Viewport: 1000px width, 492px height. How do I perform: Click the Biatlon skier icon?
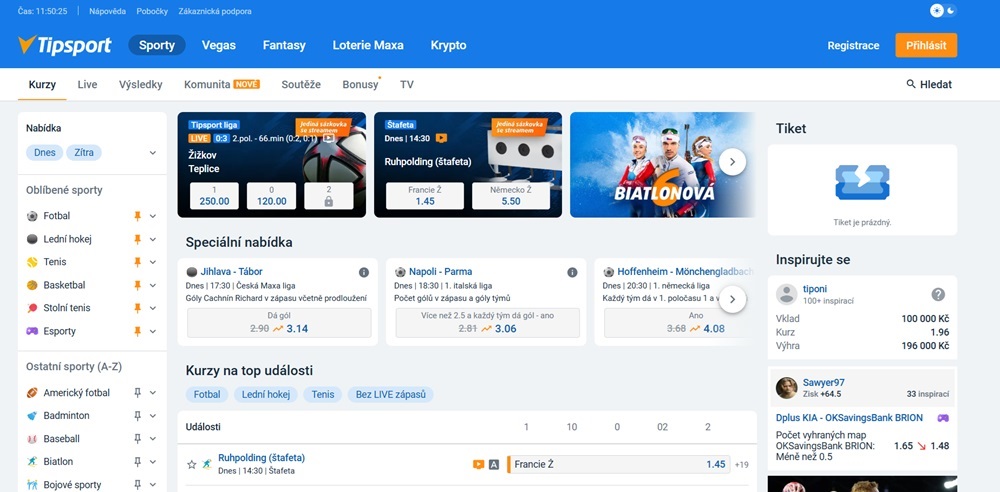click(x=32, y=461)
